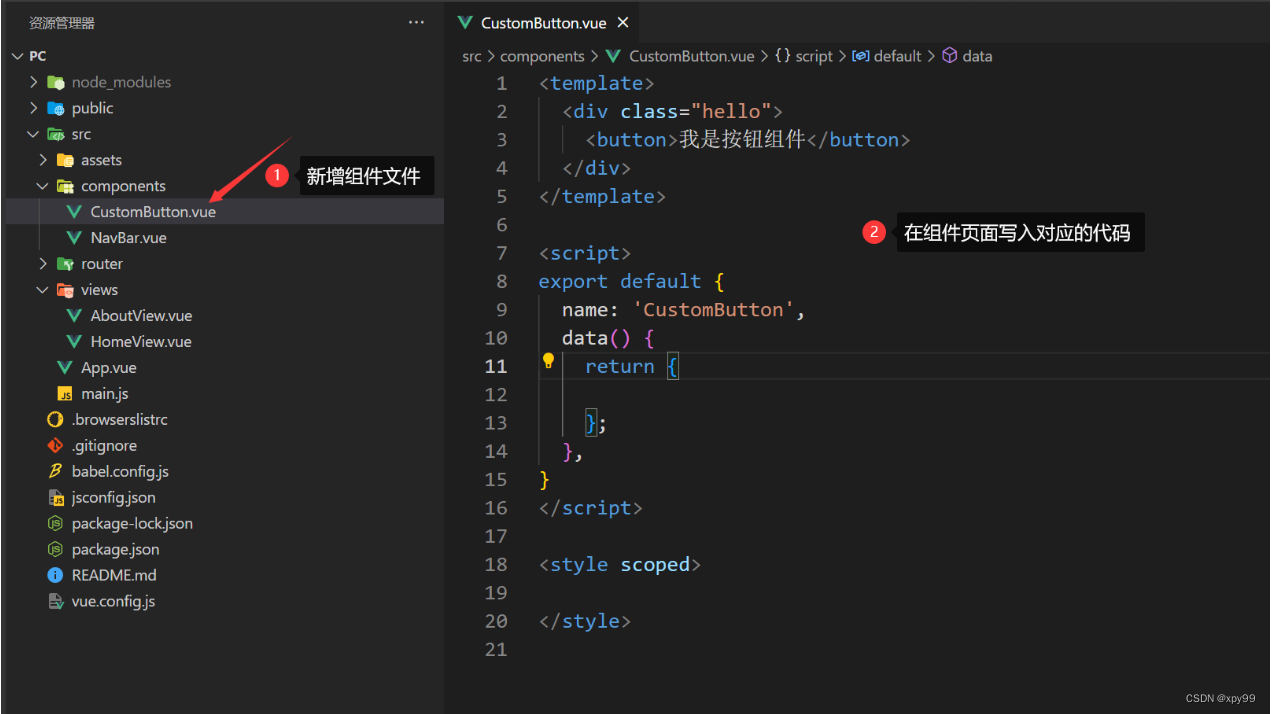
Task: Click the .browserslistrc browserslist icon
Action: [x=55, y=419]
